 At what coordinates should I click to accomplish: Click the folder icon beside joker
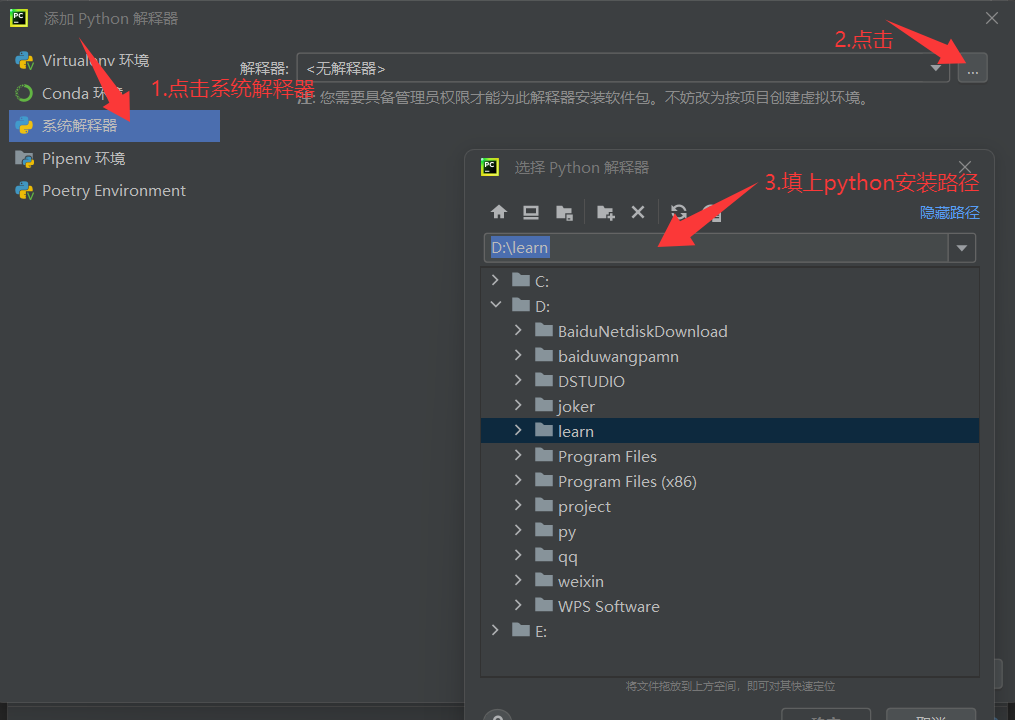(x=544, y=405)
